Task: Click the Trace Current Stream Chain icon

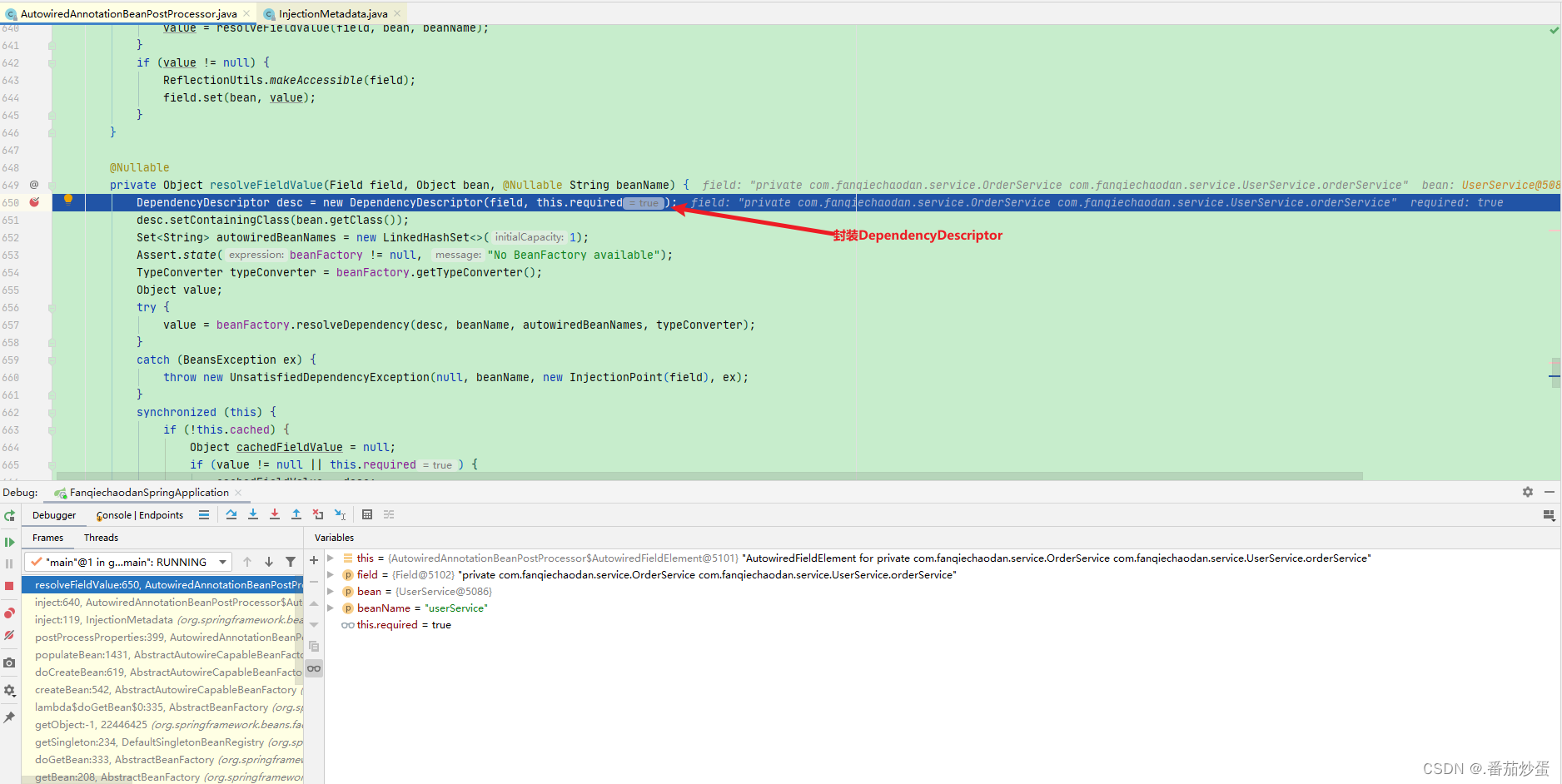Action: point(389,515)
